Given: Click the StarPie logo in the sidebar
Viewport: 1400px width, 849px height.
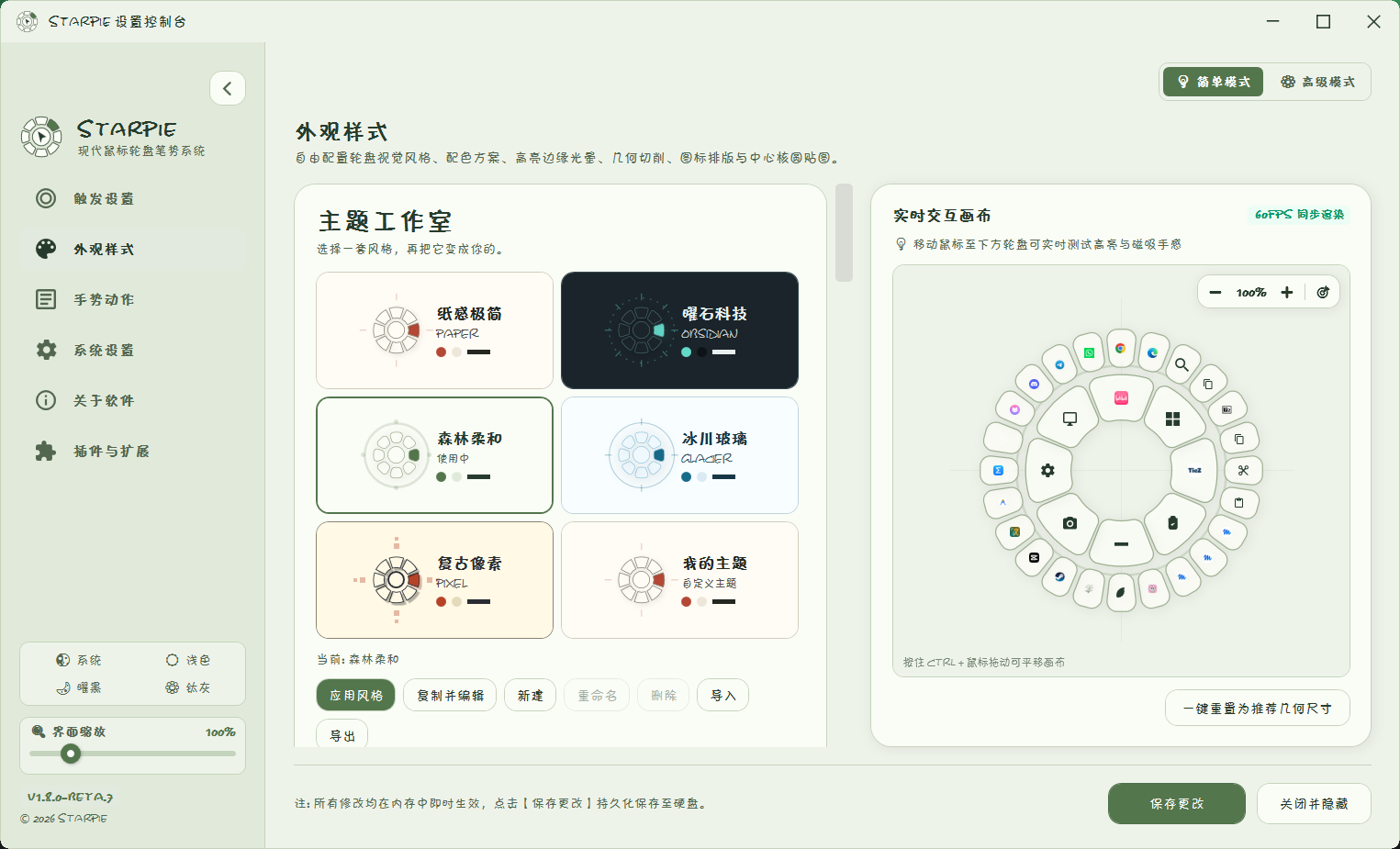Looking at the screenshot, I should click(41, 137).
